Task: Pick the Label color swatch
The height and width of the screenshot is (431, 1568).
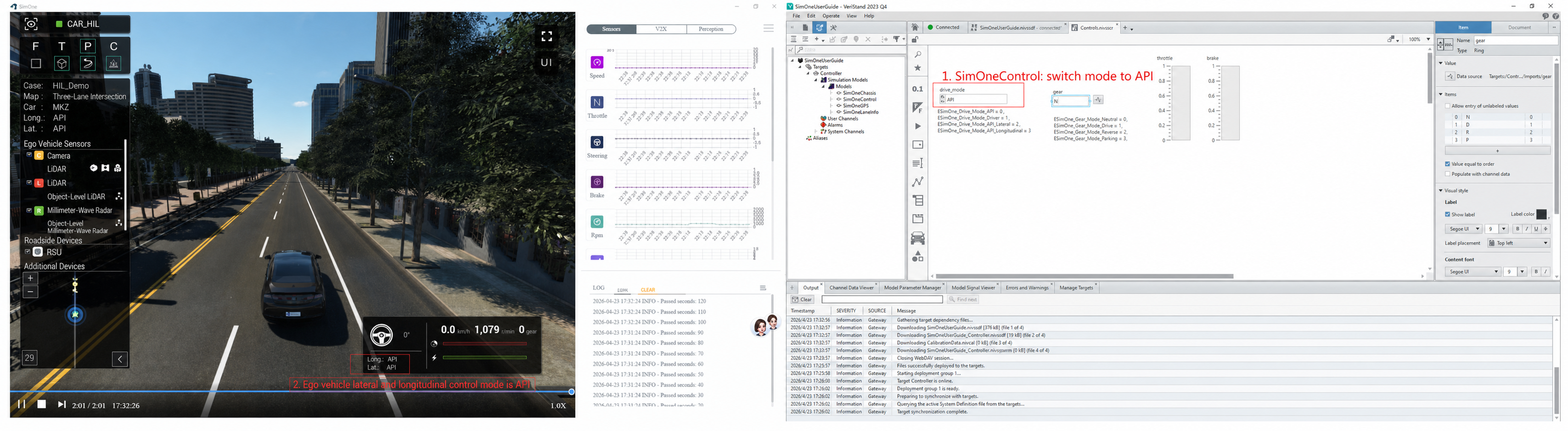Action: point(1542,214)
